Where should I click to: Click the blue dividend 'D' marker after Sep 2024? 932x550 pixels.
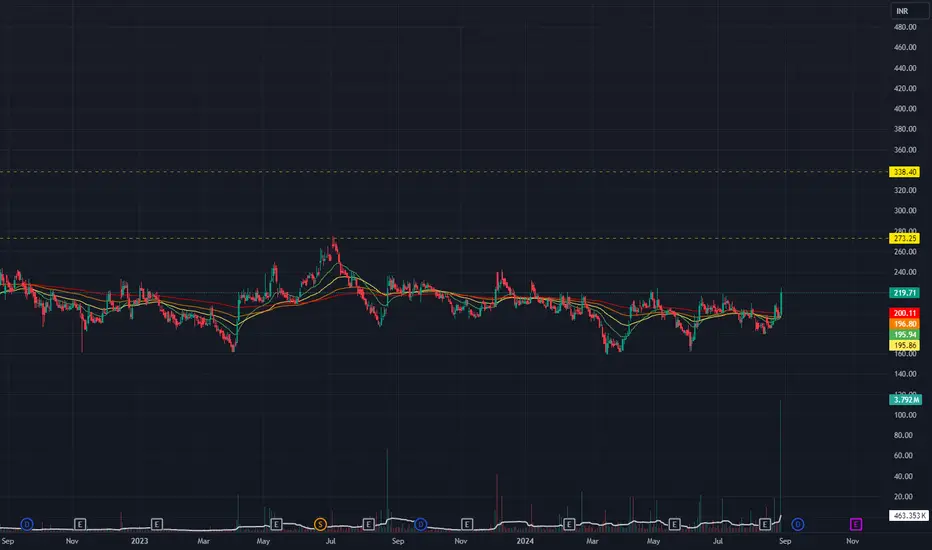tap(798, 524)
